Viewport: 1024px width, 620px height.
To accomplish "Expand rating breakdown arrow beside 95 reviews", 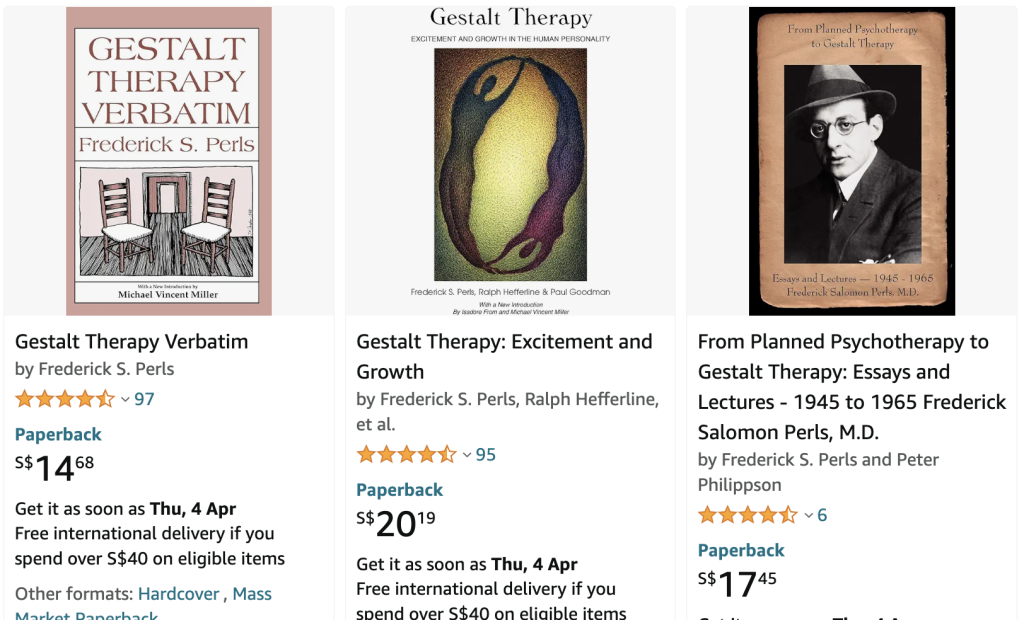I will click(x=466, y=456).
